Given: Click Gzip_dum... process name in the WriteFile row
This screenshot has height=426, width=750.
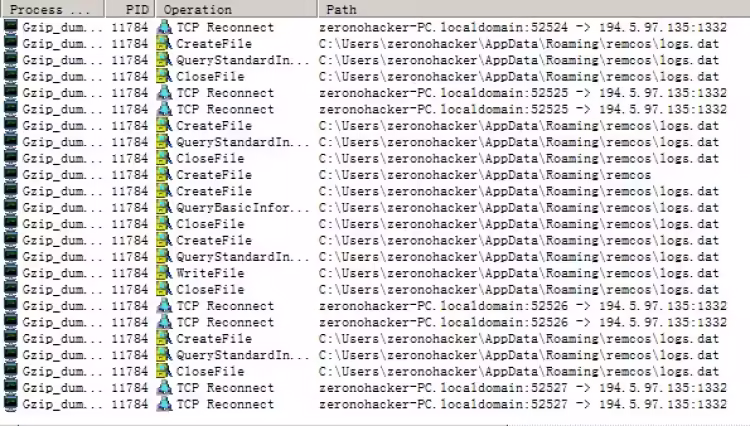Looking at the screenshot, I should [62, 273].
